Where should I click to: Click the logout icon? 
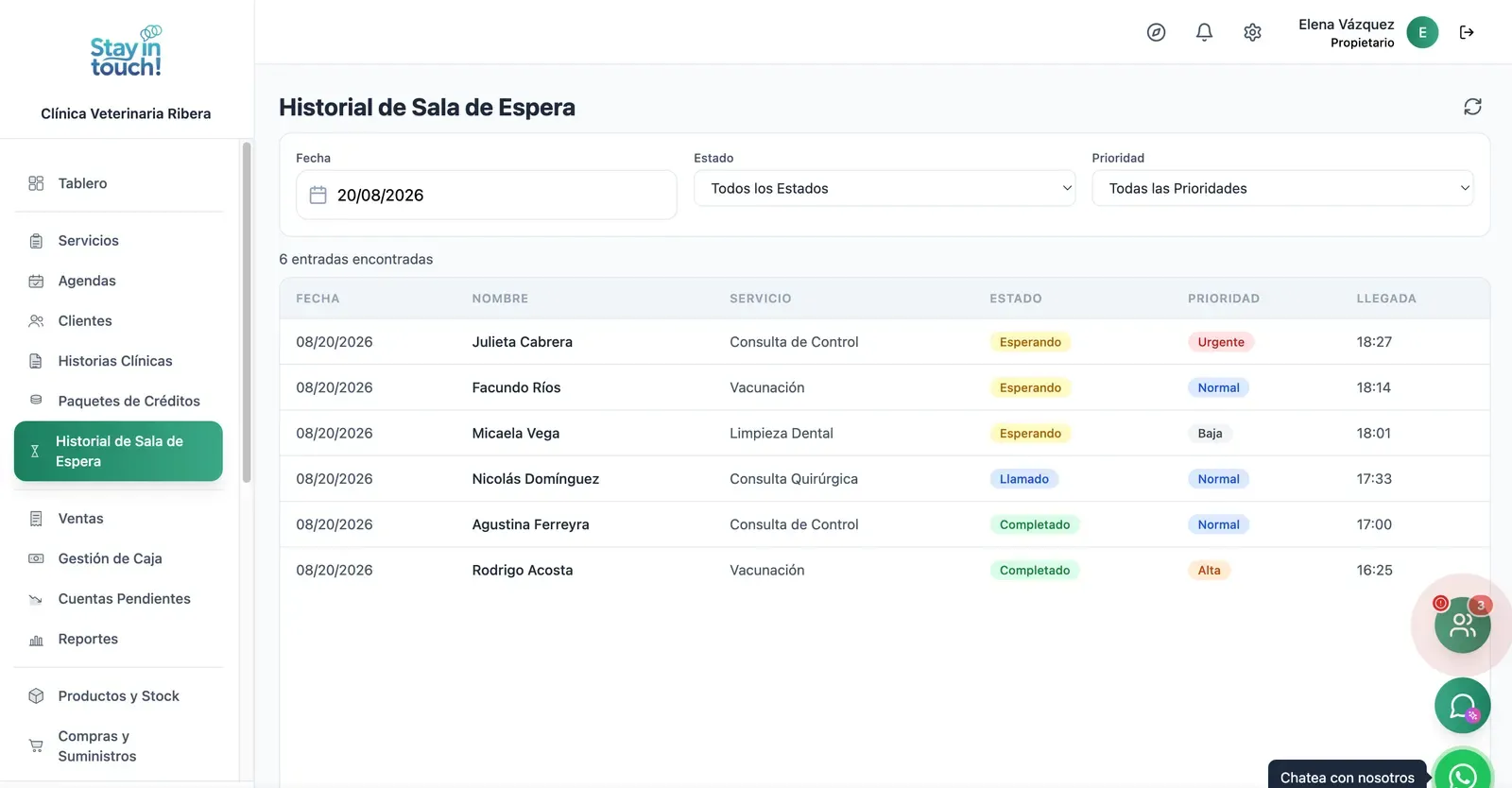pyautogui.click(x=1467, y=33)
